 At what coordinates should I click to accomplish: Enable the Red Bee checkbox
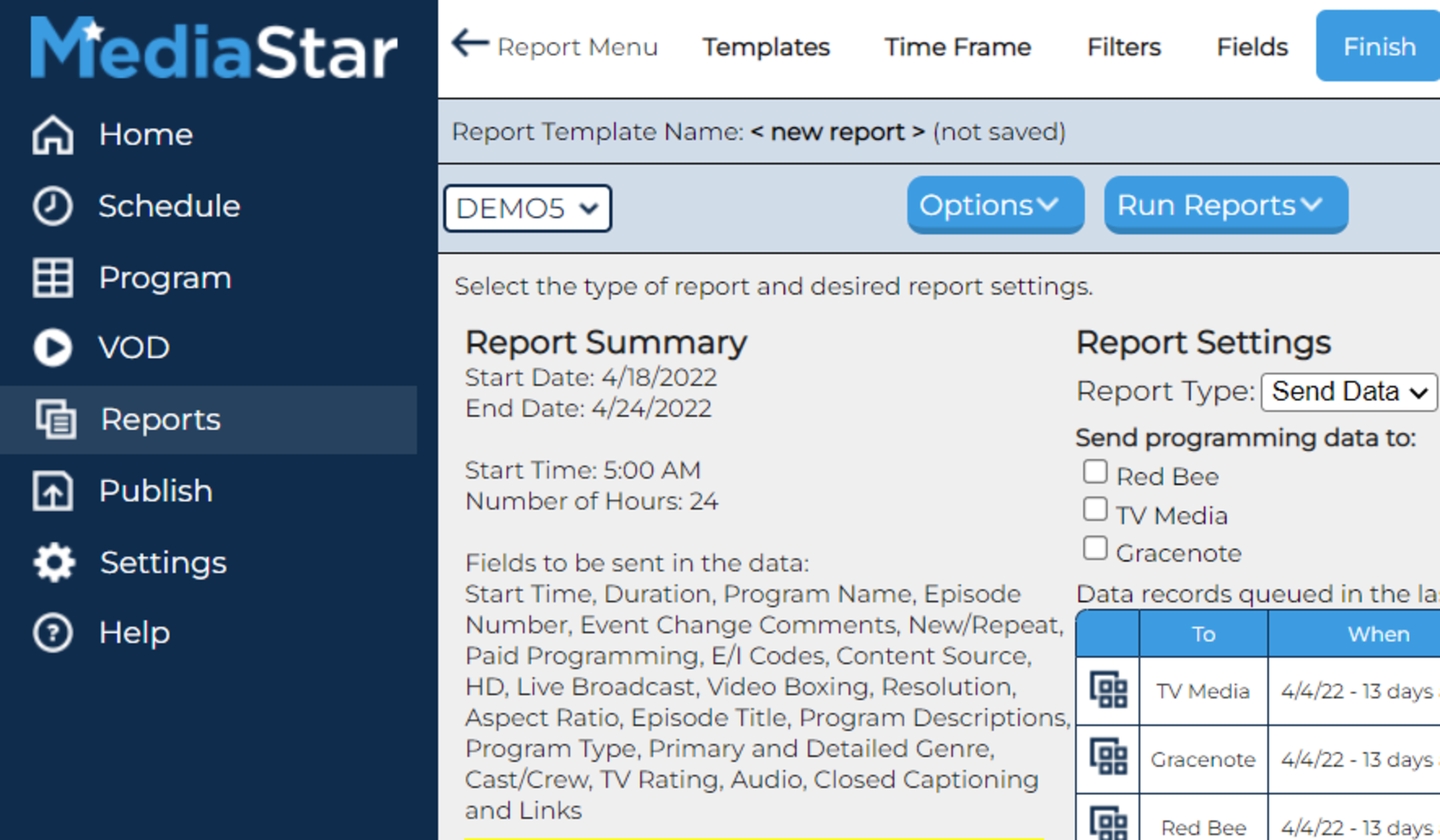(x=1095, y=472)
